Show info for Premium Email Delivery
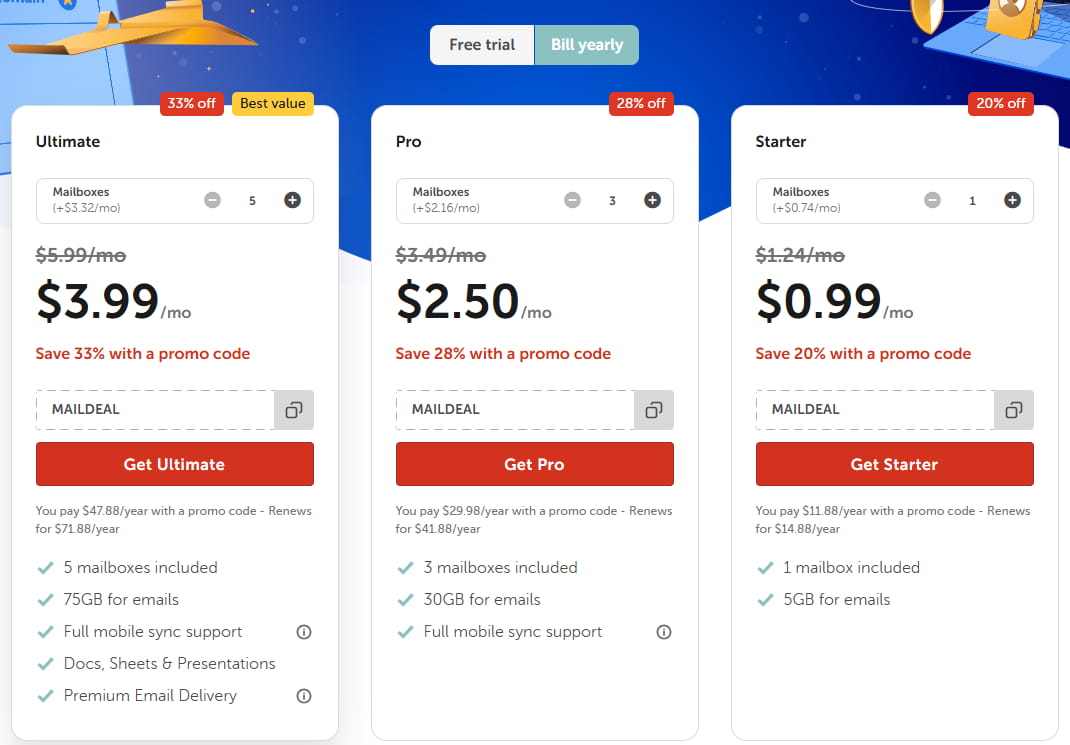Viewport: 1070px width, 745px height. 304,696
